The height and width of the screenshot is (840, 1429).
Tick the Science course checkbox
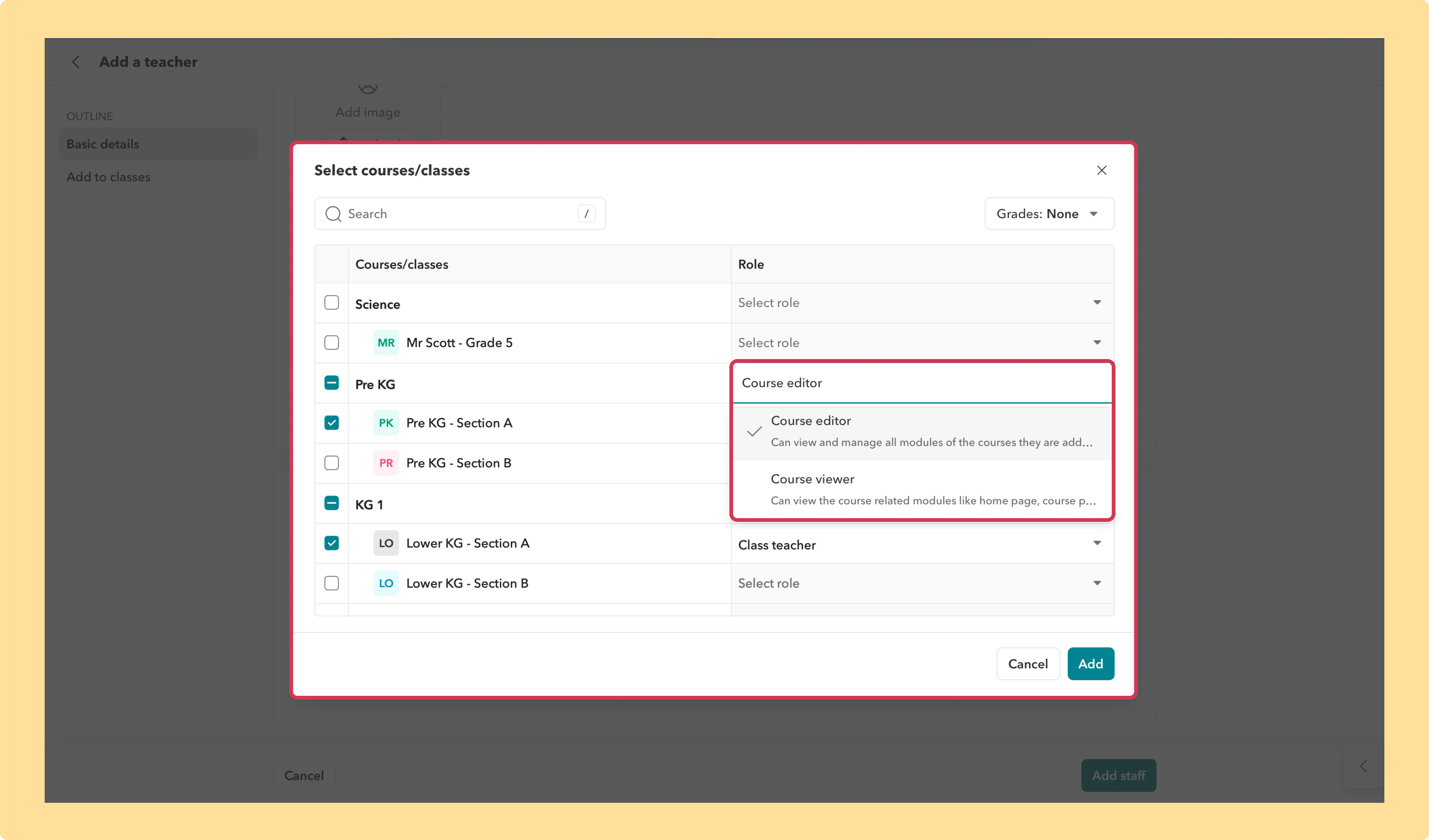(332, 302)
